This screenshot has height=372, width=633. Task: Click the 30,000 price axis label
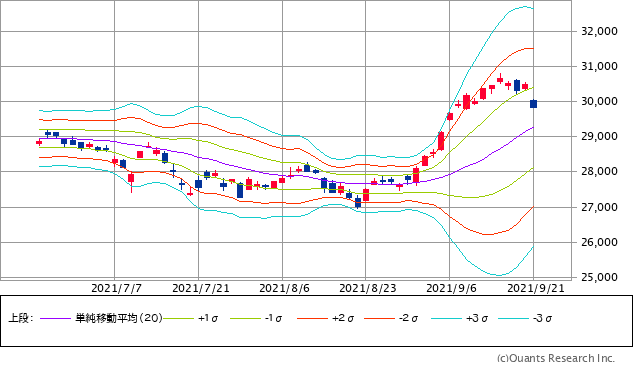point(599,101)
